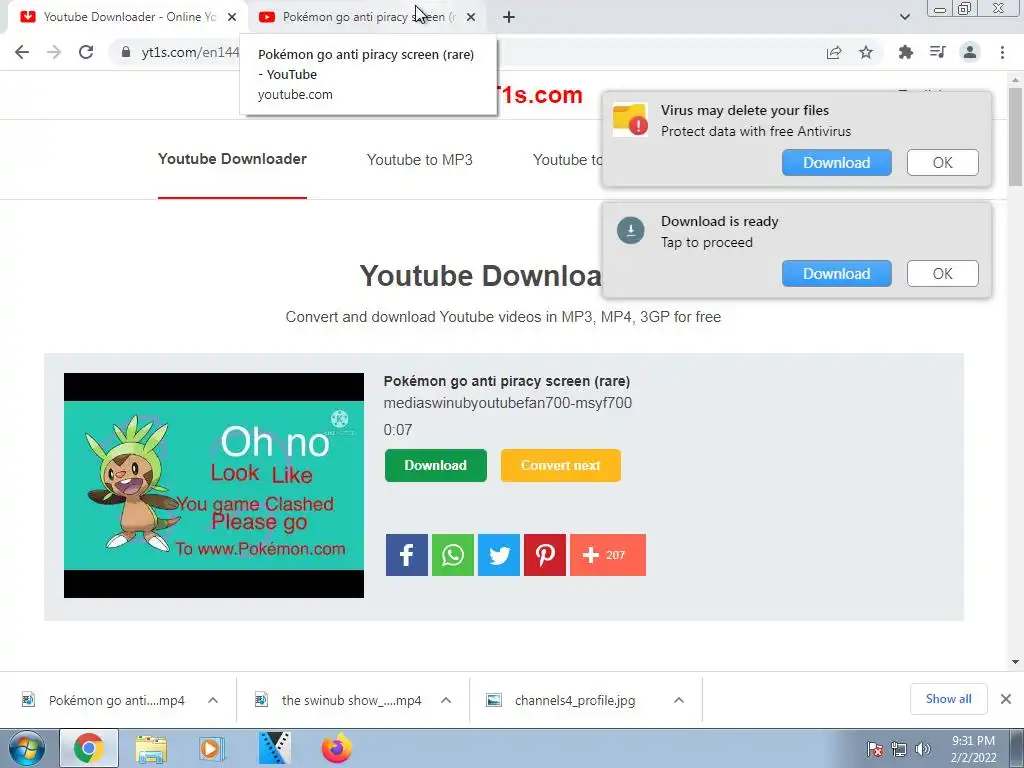Open Firefox from the taskbar

coord(337,748)
